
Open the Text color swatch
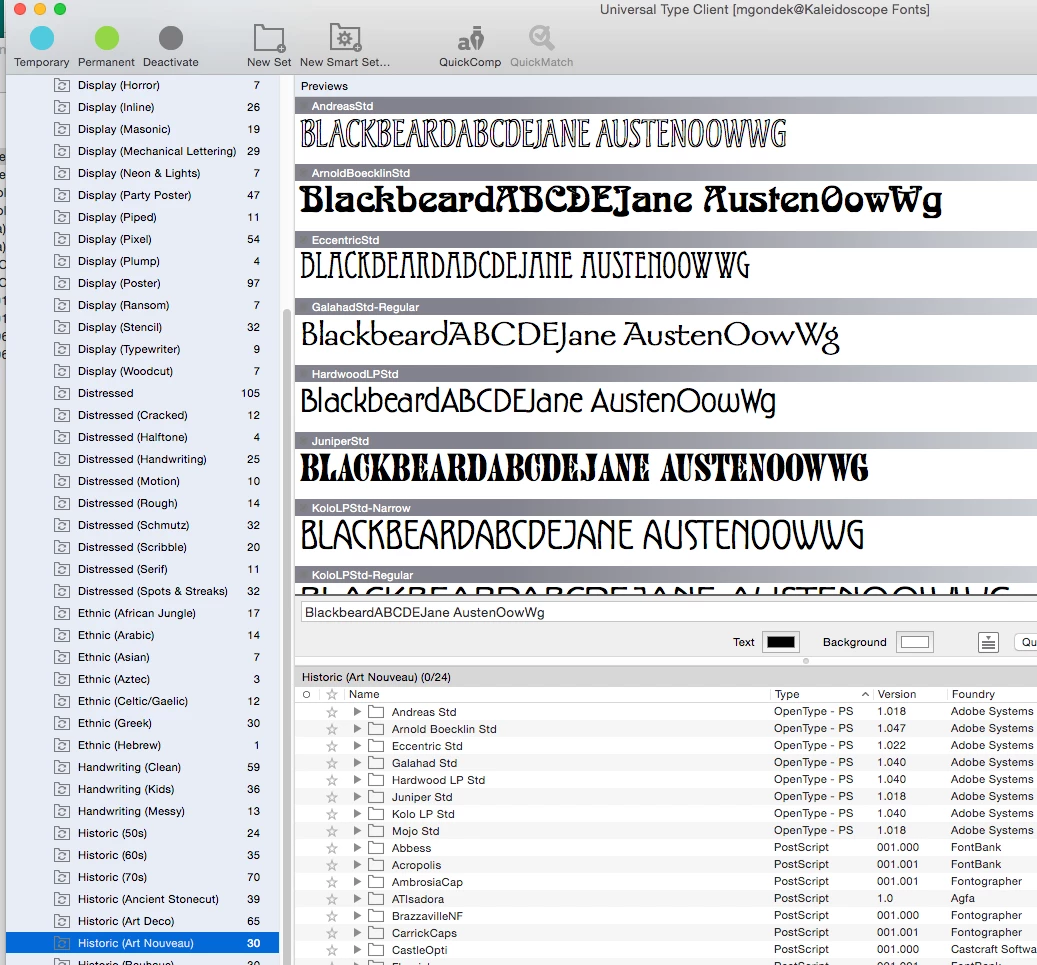[780, 642]
